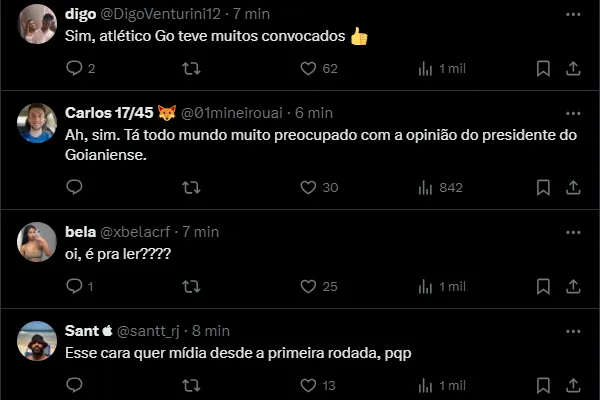Open more options on digo's tweet

point(573,15)
